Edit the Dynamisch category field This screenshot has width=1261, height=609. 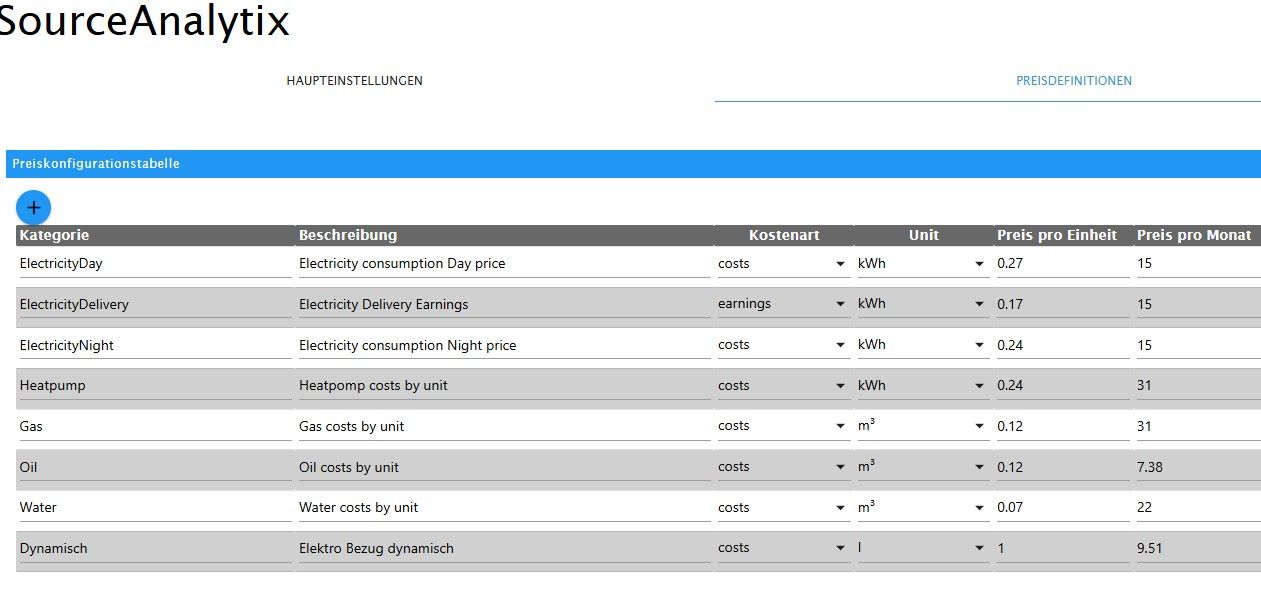[155, 548]
